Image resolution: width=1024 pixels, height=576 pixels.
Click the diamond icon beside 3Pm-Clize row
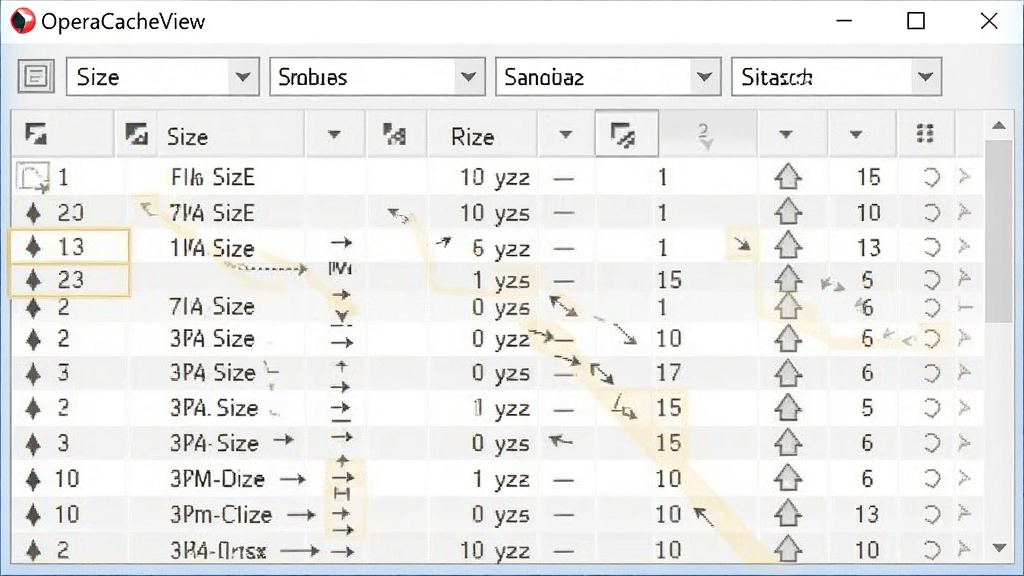tap(33, 515)
